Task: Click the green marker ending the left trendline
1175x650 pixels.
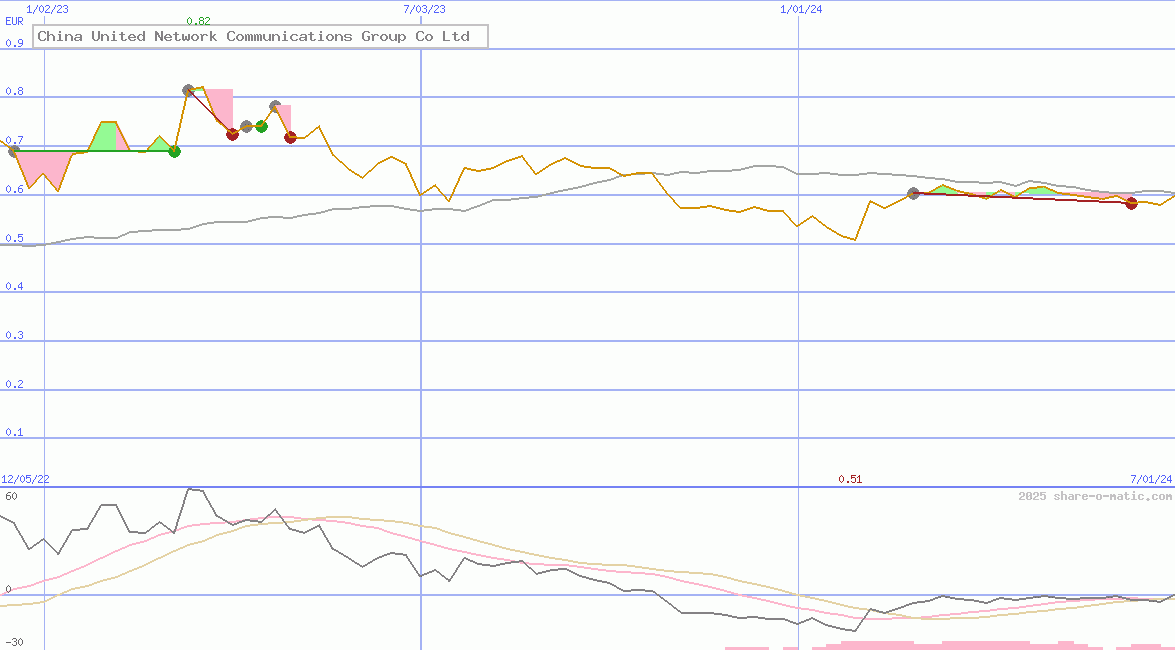Action: 174,152
